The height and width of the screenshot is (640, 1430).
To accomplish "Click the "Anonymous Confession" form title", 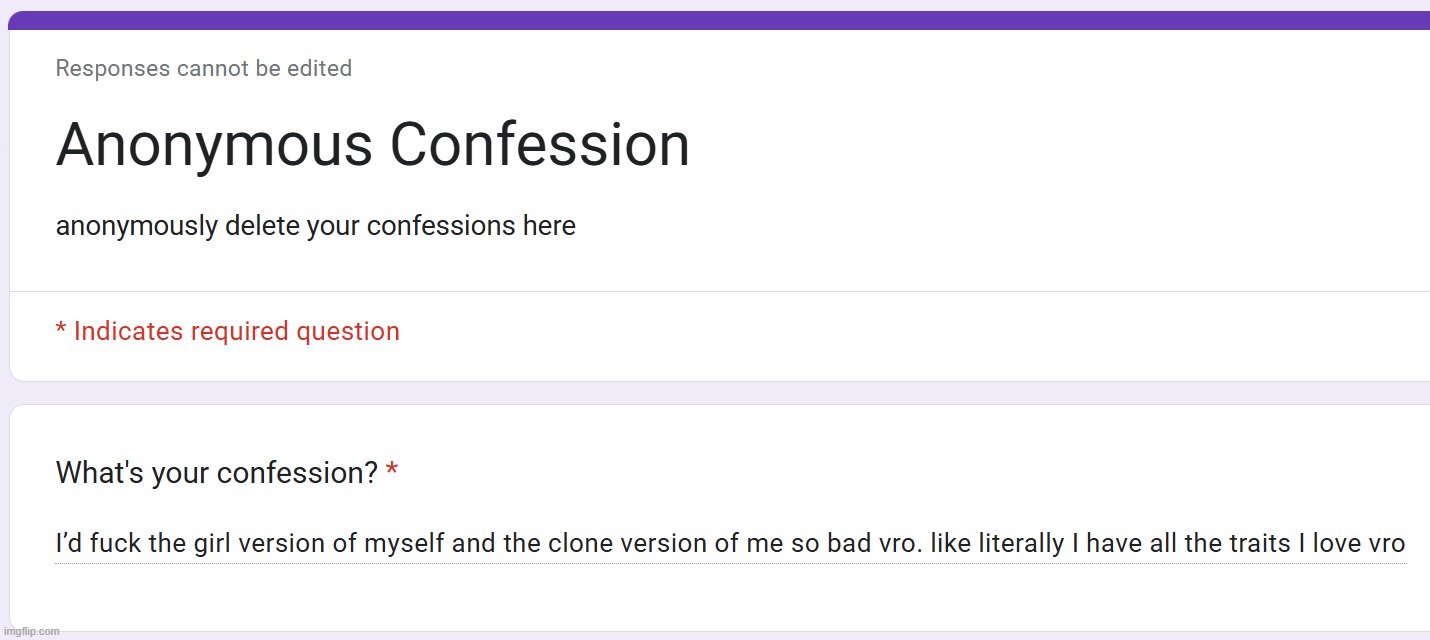I will [x=372, y=145].
